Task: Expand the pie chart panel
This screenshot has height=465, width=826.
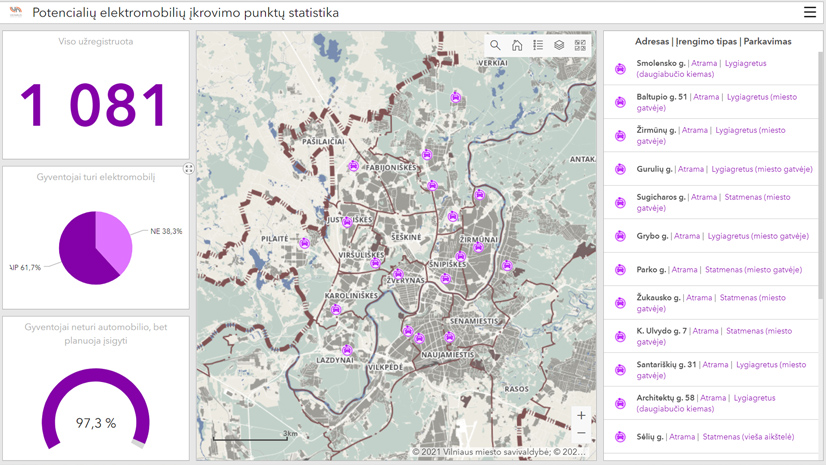Action: 188,169
